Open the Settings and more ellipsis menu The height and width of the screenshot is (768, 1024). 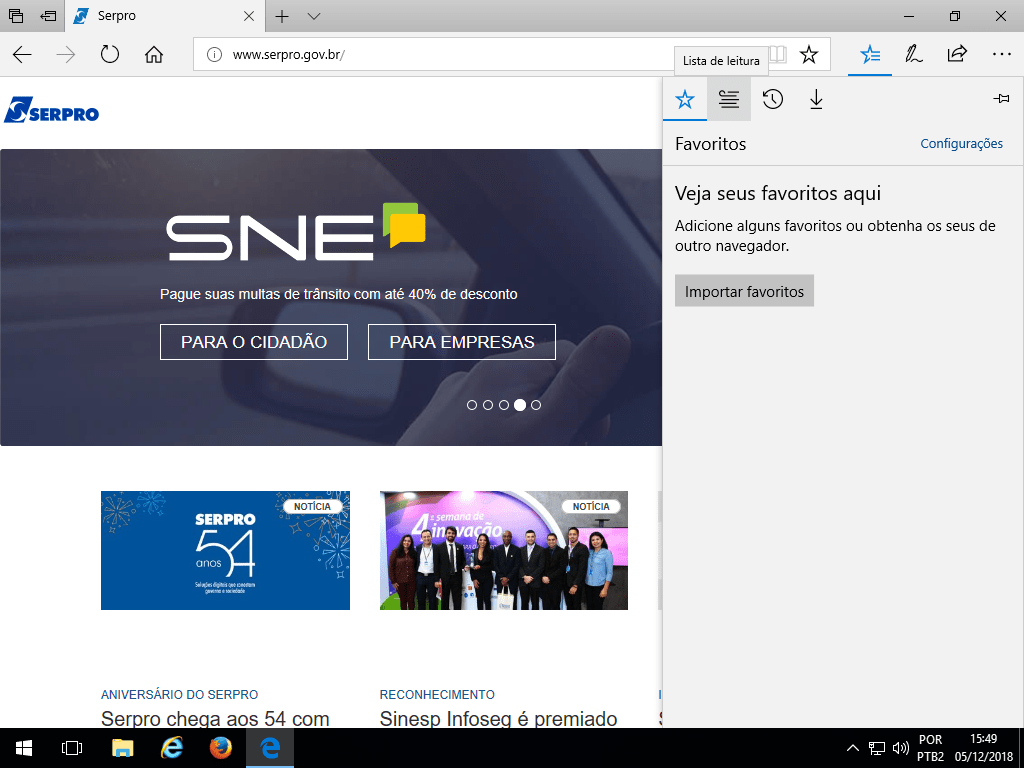click(1001, 55)
